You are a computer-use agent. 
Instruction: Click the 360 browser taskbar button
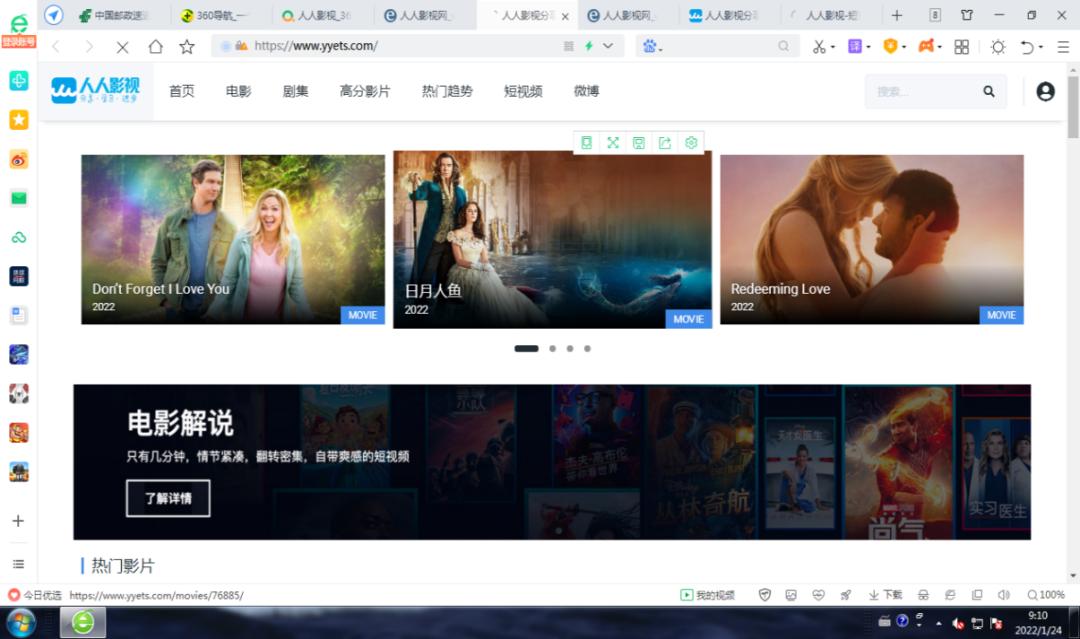click(83, 622)
